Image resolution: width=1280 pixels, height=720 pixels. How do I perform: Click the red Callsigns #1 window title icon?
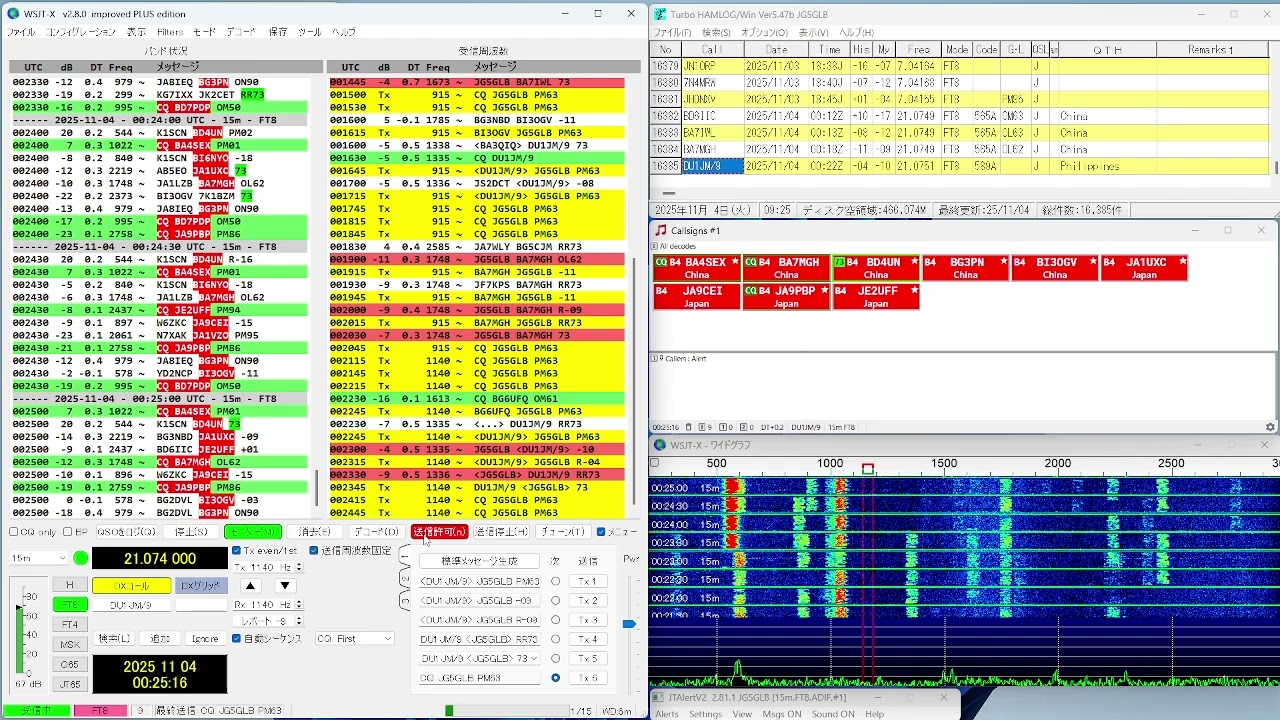[660, 230]
